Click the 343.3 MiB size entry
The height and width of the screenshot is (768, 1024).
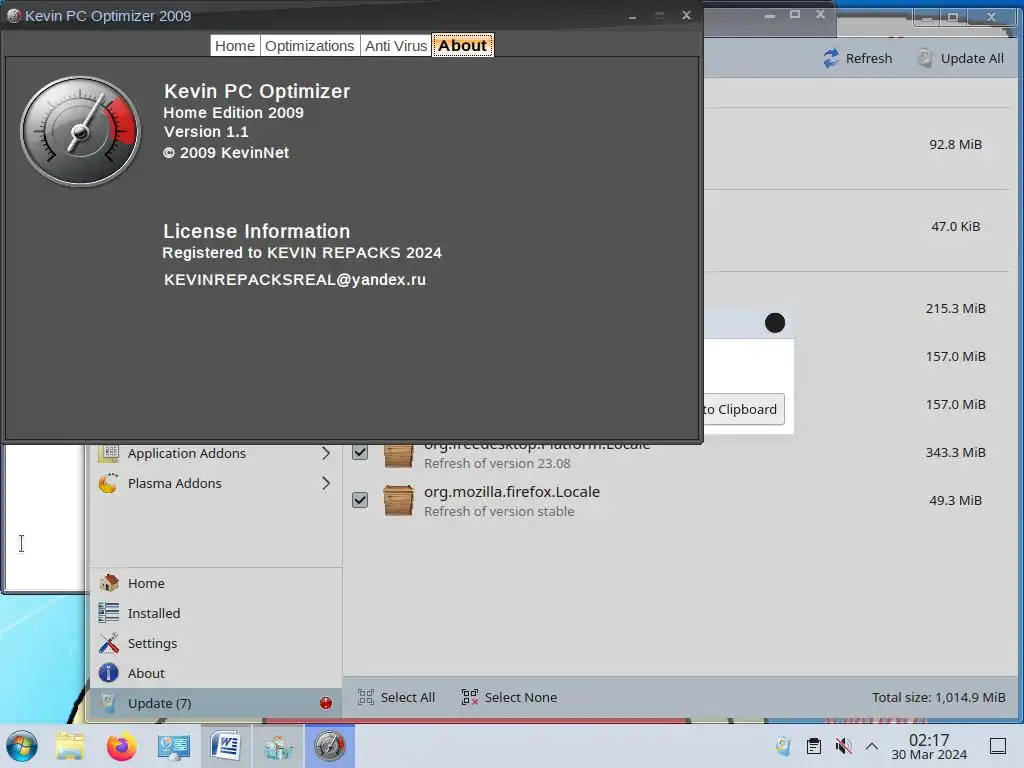[955, 453]
